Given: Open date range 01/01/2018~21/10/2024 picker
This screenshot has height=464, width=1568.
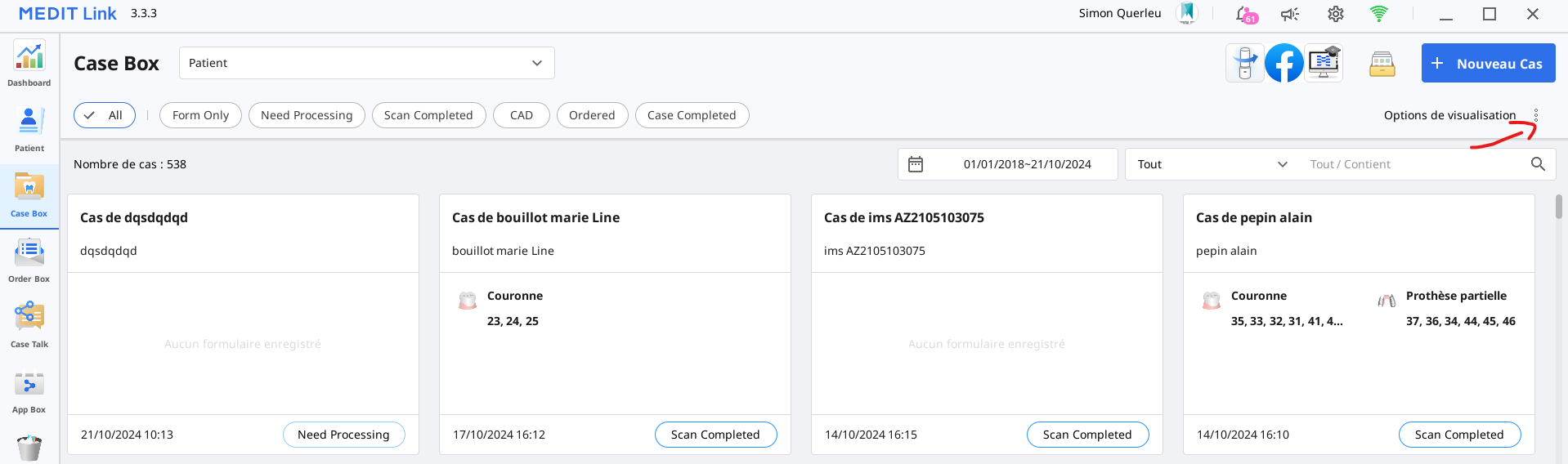Looking at the screenshot, I should point(1008,164).
